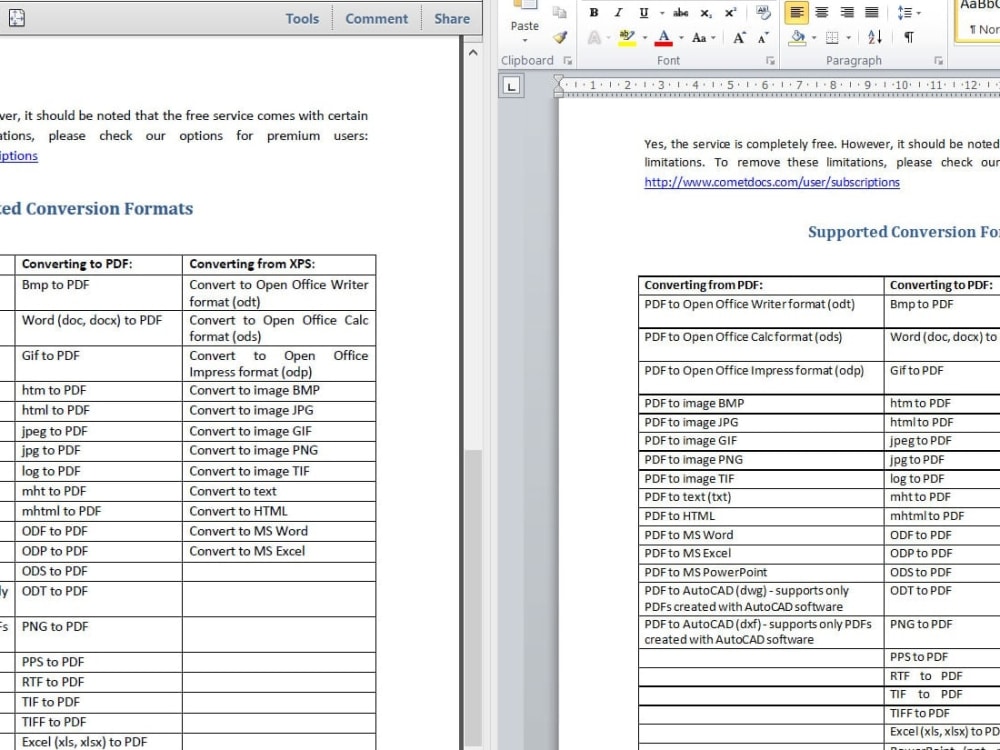Click 'PDF to text (txt)' cell in Word
Screen dimensions: 1000x750
pyautogui.click(x=761, y=497)
